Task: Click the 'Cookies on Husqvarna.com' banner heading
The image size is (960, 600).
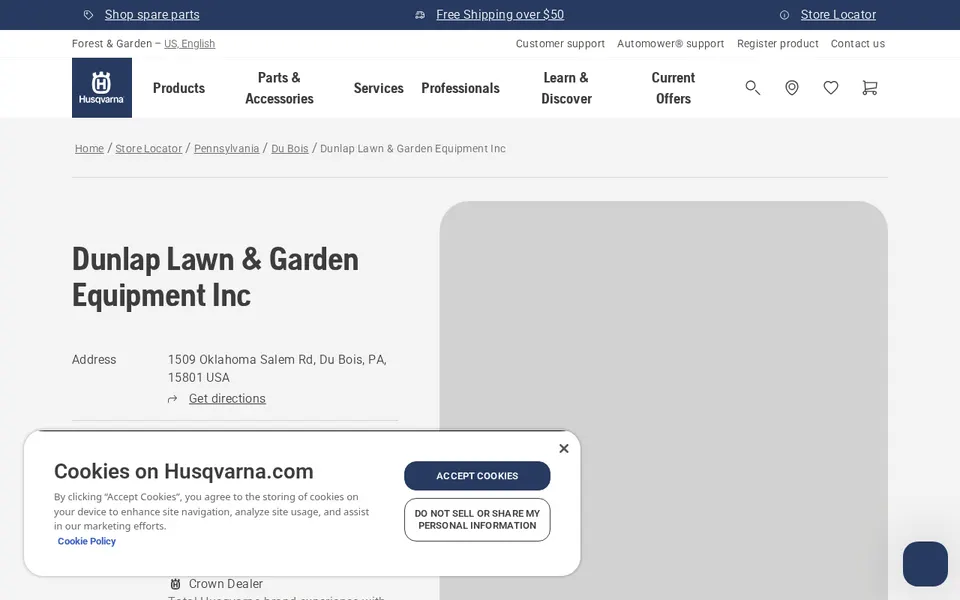Action: (x=184, y=471)
